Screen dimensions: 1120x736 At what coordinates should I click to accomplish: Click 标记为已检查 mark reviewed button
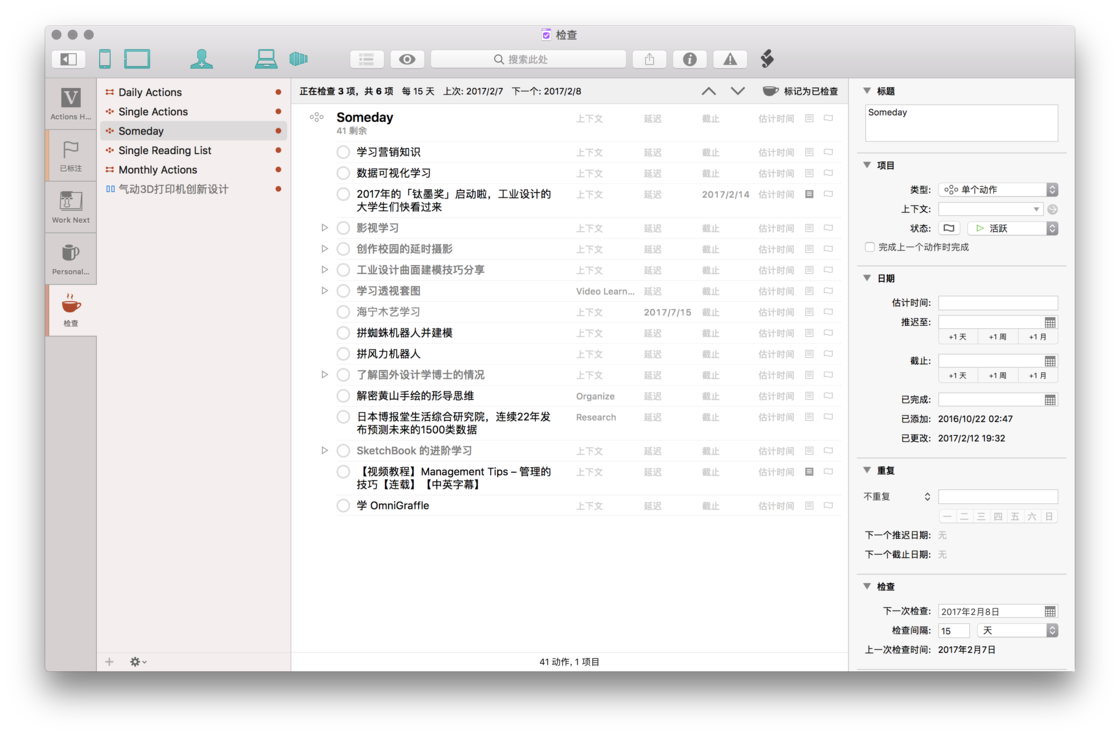point(800,91)
